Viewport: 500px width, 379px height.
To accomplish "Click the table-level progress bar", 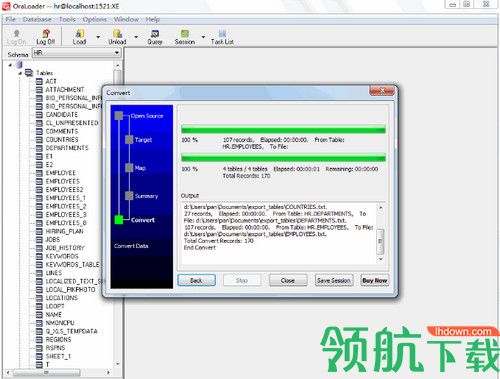I will coord(283,129).
